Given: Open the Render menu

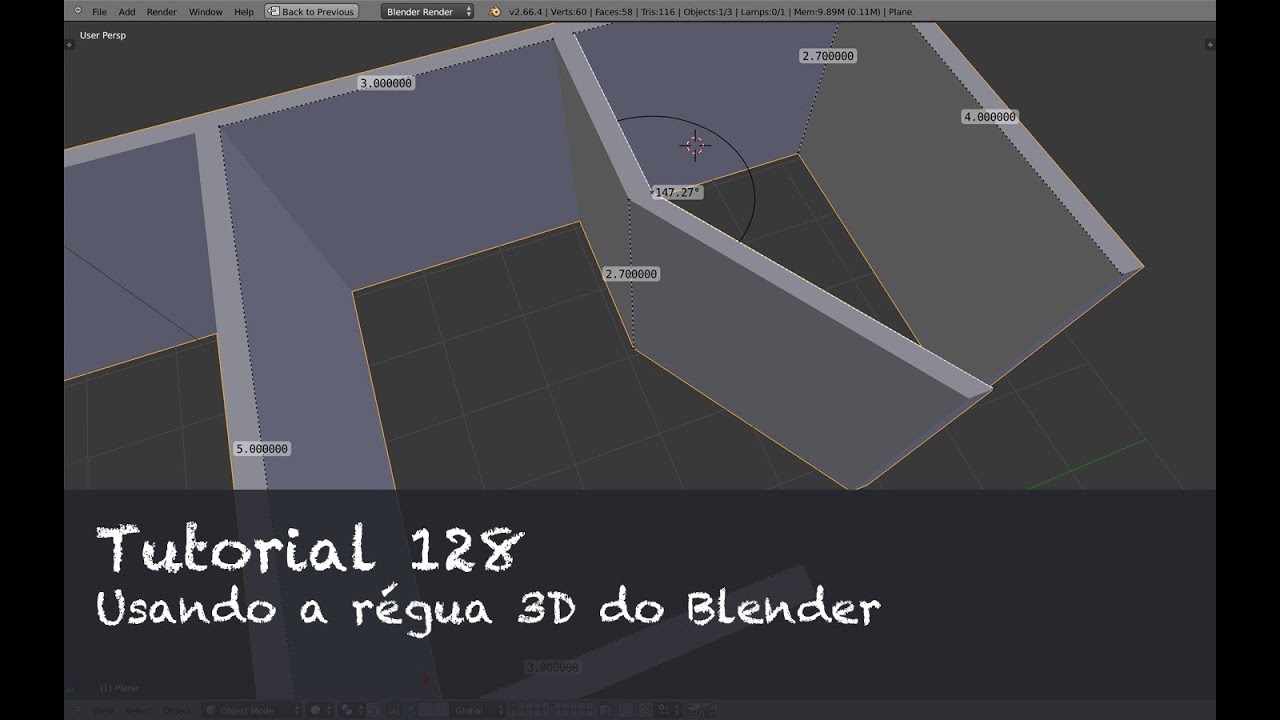Looking at the screenshot, I should click(x=161, y=12).
